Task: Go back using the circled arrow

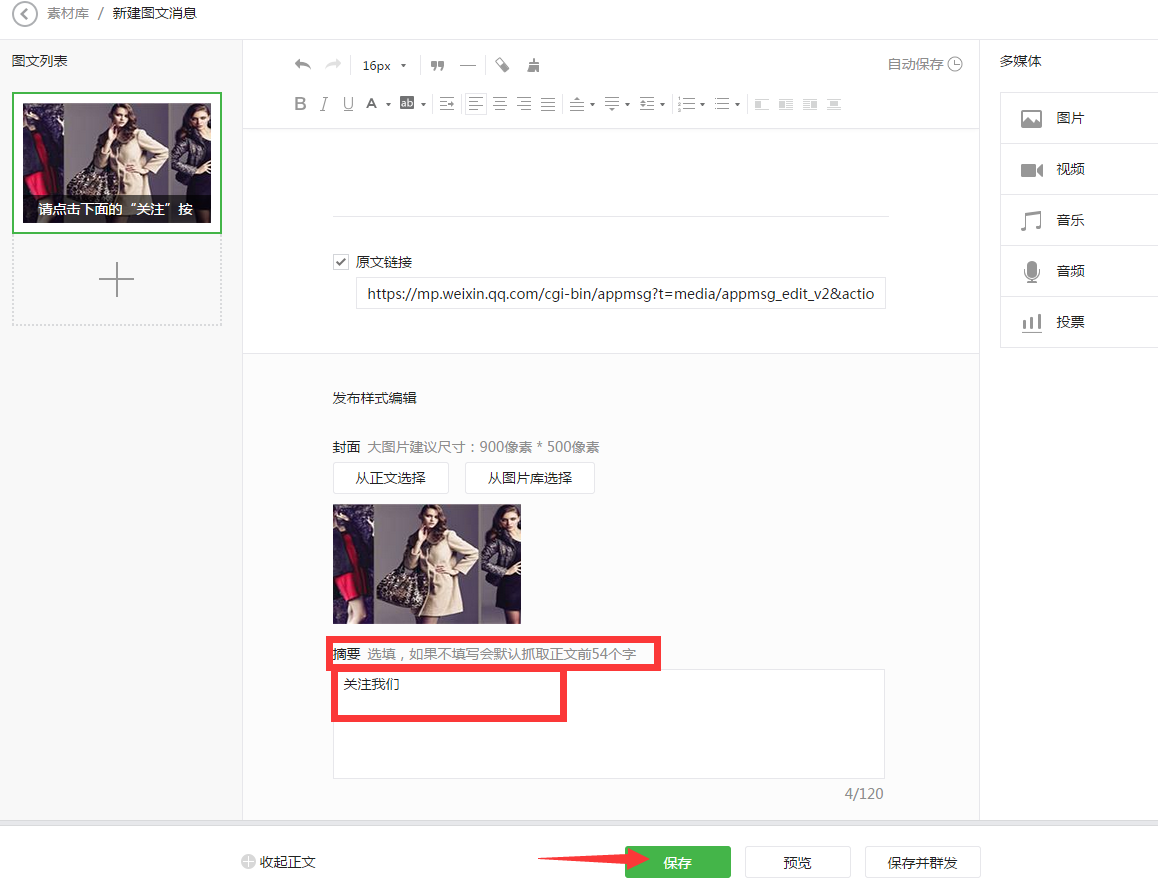Action: coord(24,14)
